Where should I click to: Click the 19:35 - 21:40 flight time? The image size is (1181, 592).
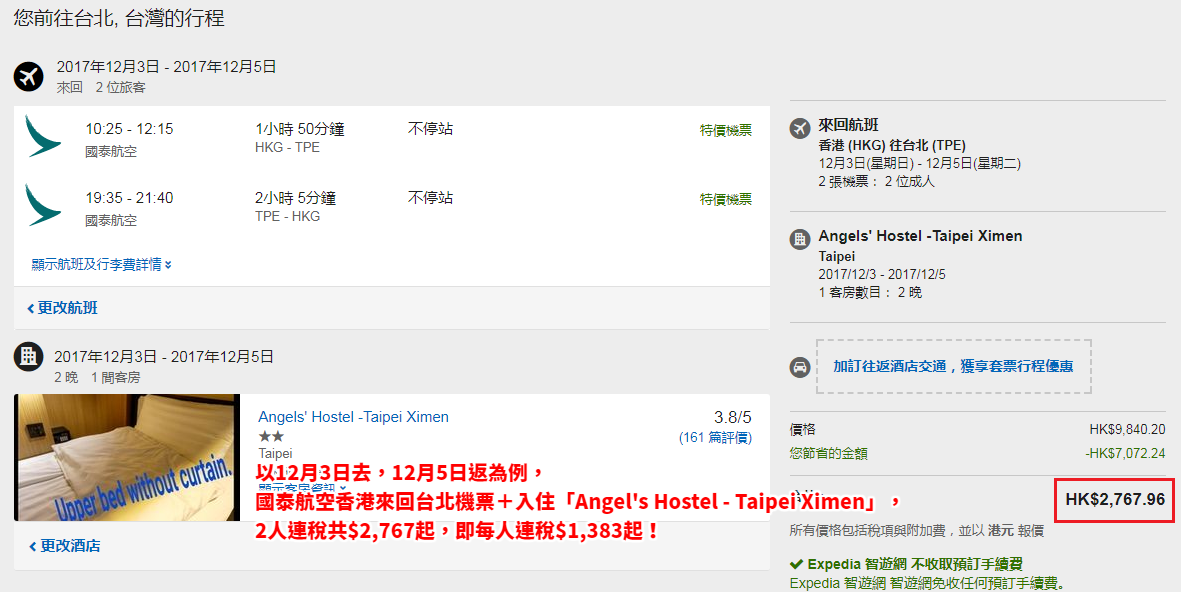click(x=129, y=198)
